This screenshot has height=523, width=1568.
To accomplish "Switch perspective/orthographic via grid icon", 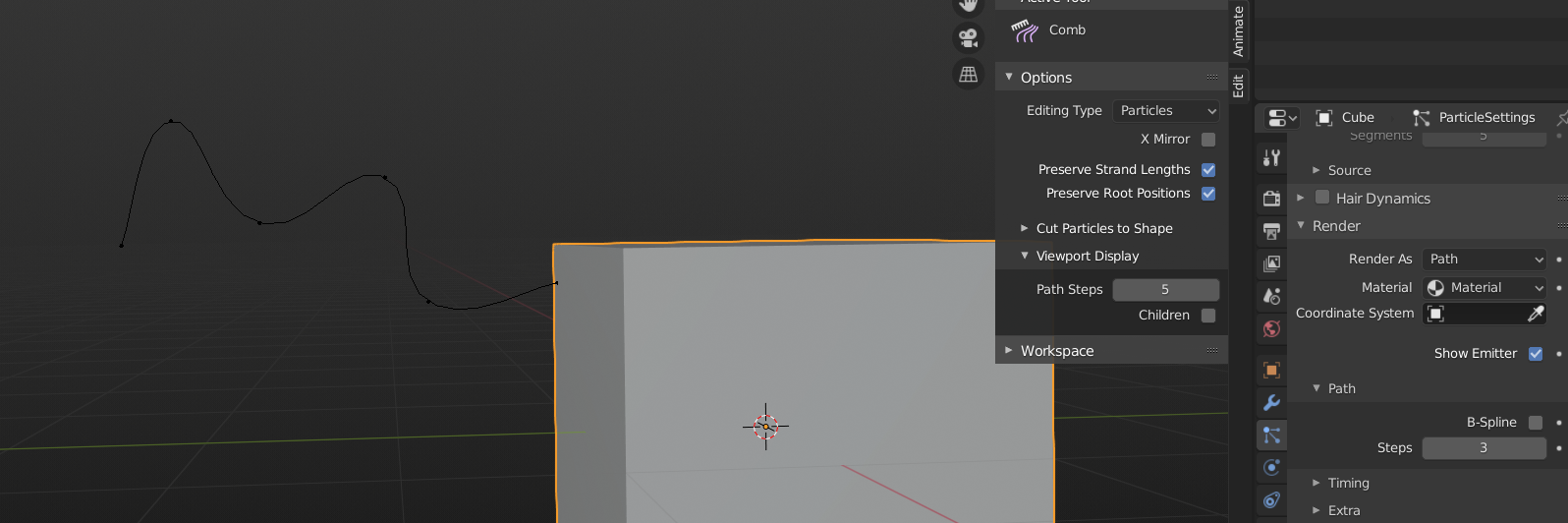I will pos(969,74).
